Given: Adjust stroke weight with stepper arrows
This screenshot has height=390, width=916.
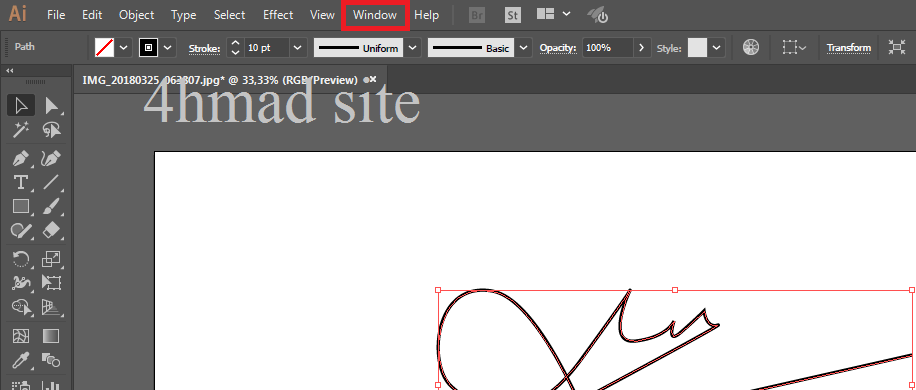Looking at the screenshot, I should [235, 48].
